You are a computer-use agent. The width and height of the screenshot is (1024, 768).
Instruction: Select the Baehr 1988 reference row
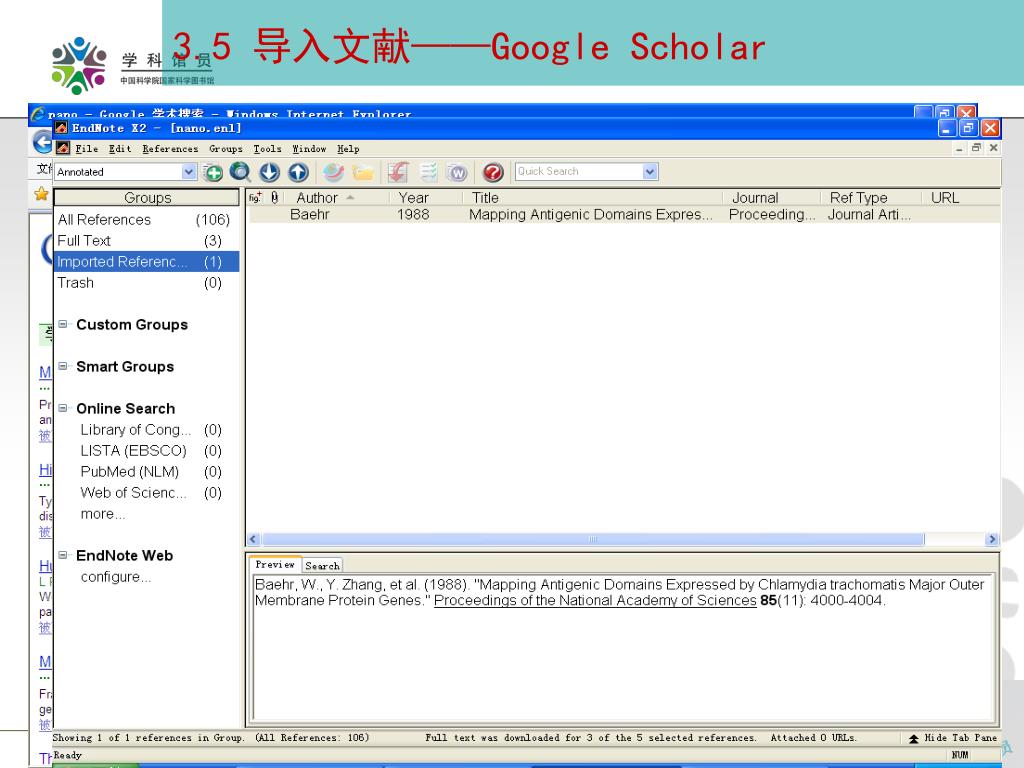pos(624,214)
